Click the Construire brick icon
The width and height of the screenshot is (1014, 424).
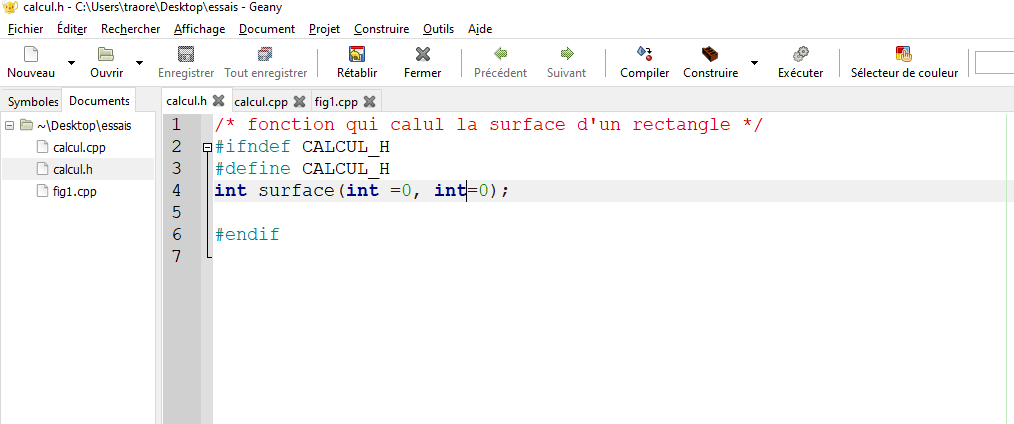click(x=710, y=54)
